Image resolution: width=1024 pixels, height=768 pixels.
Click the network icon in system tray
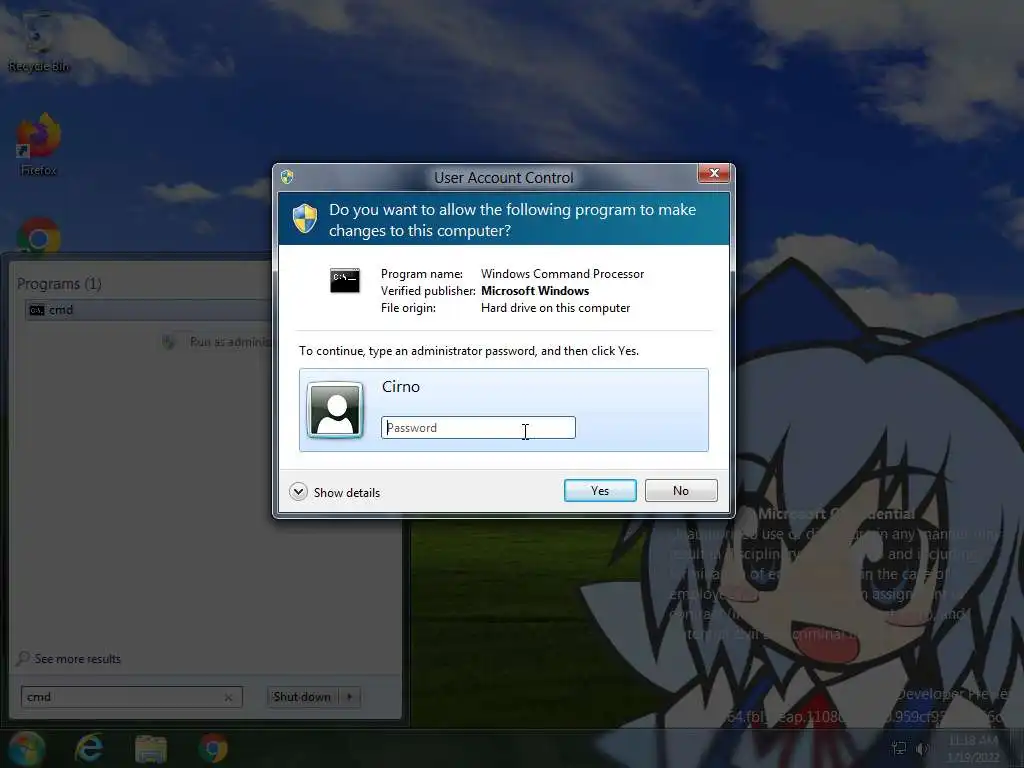click(x=899, y=748)
